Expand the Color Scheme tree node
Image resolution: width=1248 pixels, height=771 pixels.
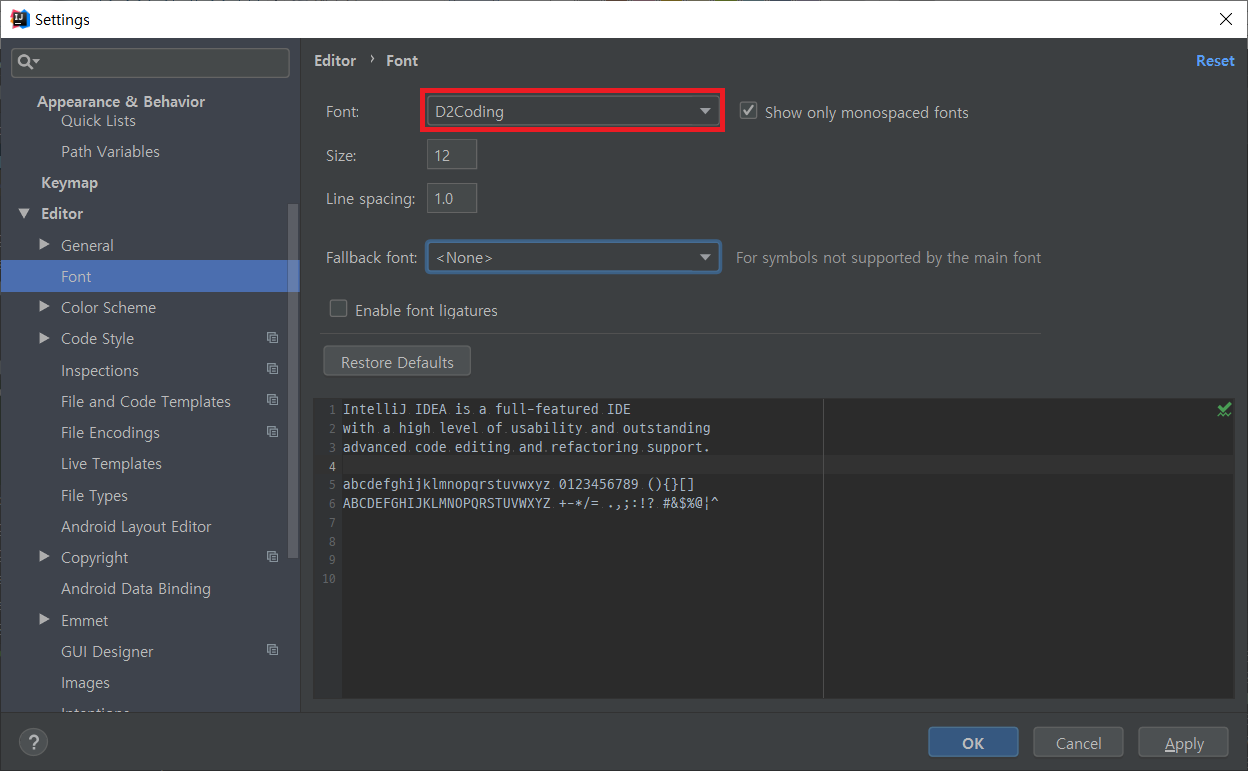click(x=44, y=306)
